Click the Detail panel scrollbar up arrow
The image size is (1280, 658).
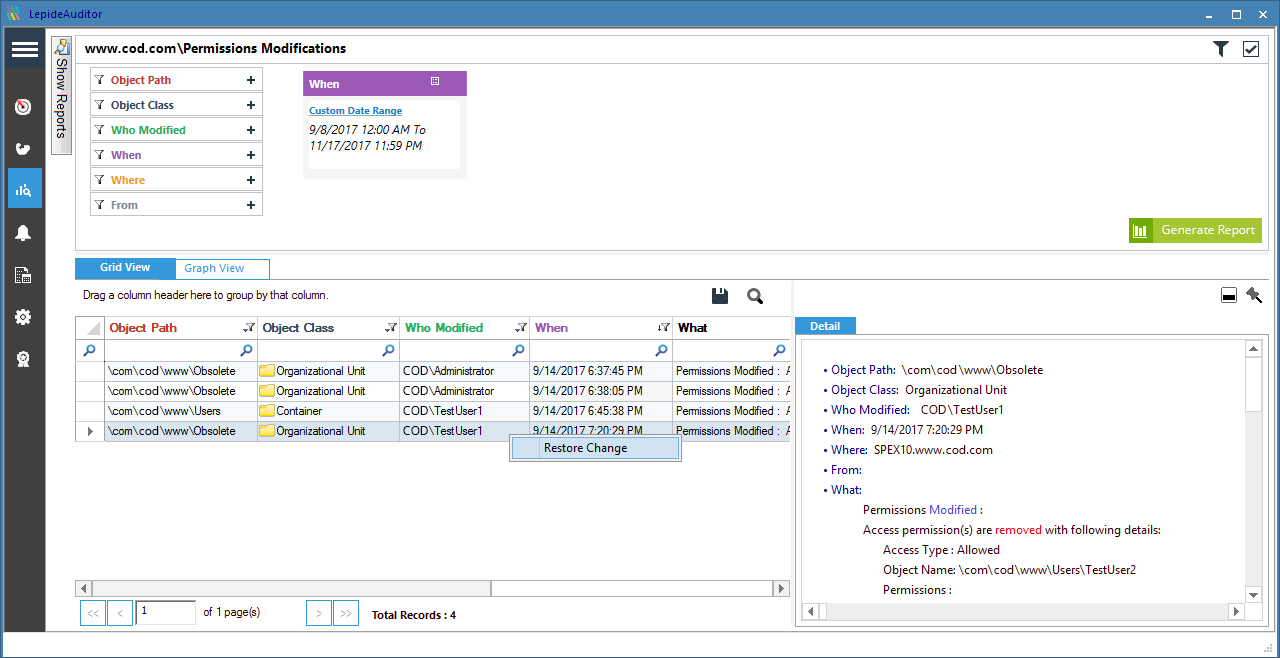1254,349
